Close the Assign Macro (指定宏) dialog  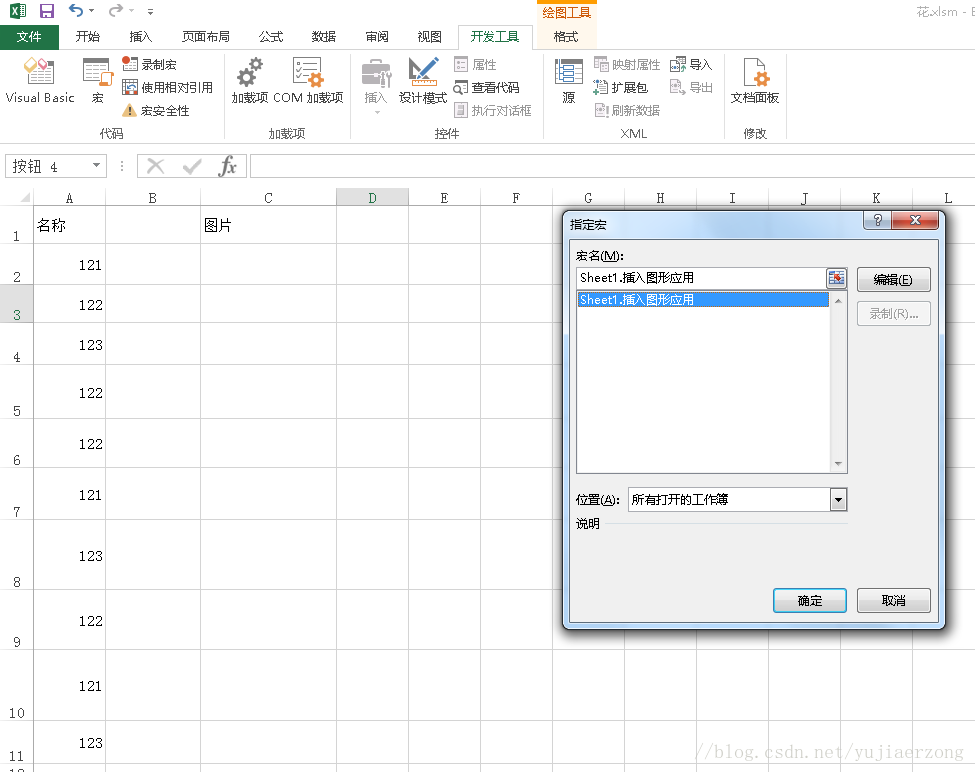pos(915,220)
